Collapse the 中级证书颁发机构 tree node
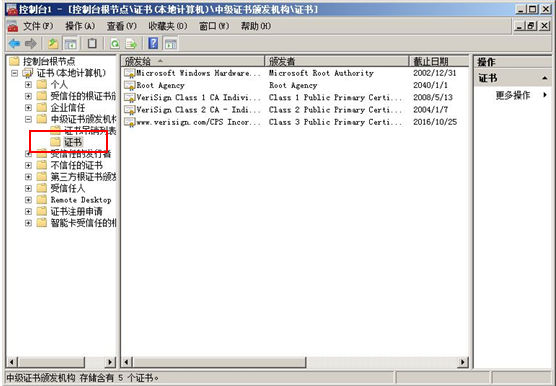The width and height of the screenshot is (556, 386). 28,119
